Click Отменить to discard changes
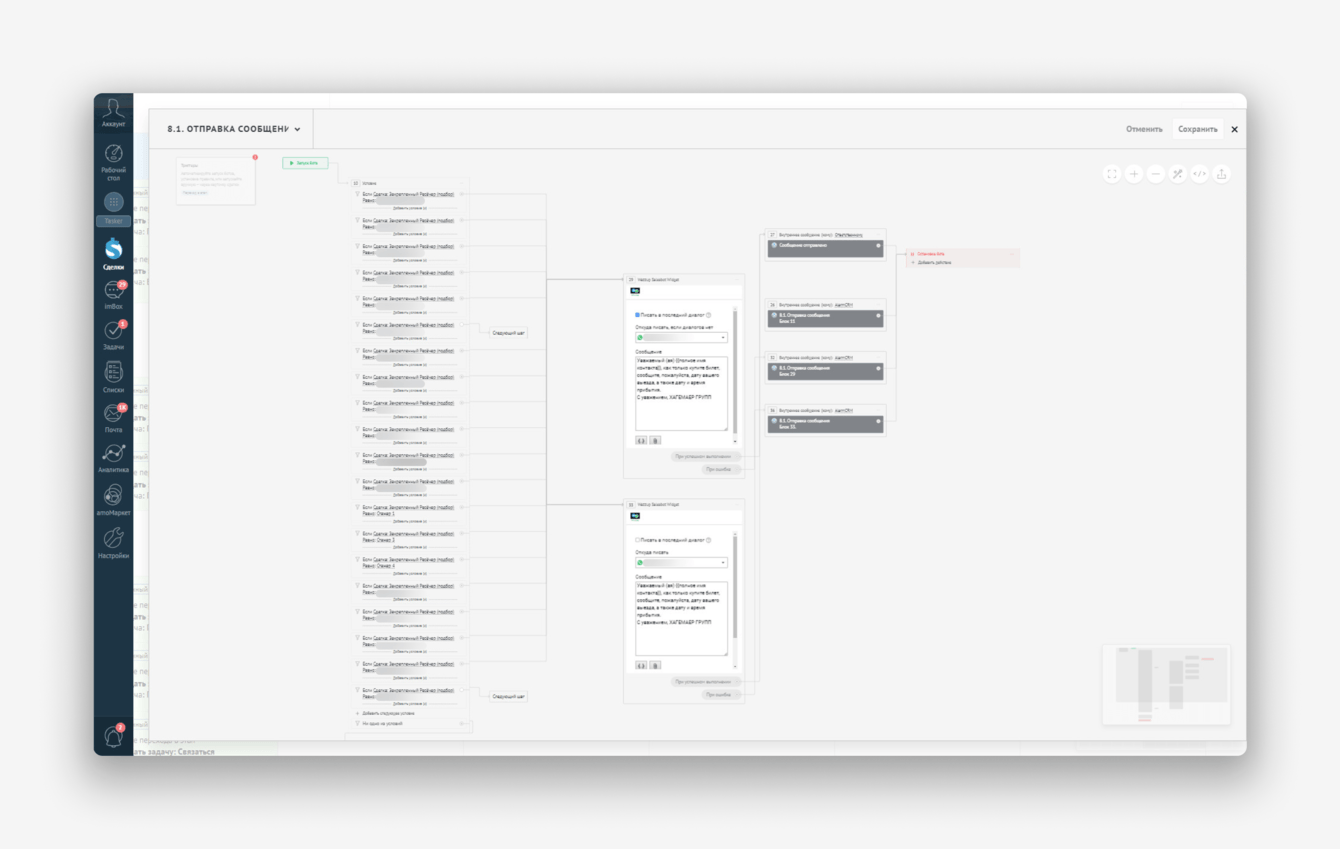 [x=1144, y=129]
